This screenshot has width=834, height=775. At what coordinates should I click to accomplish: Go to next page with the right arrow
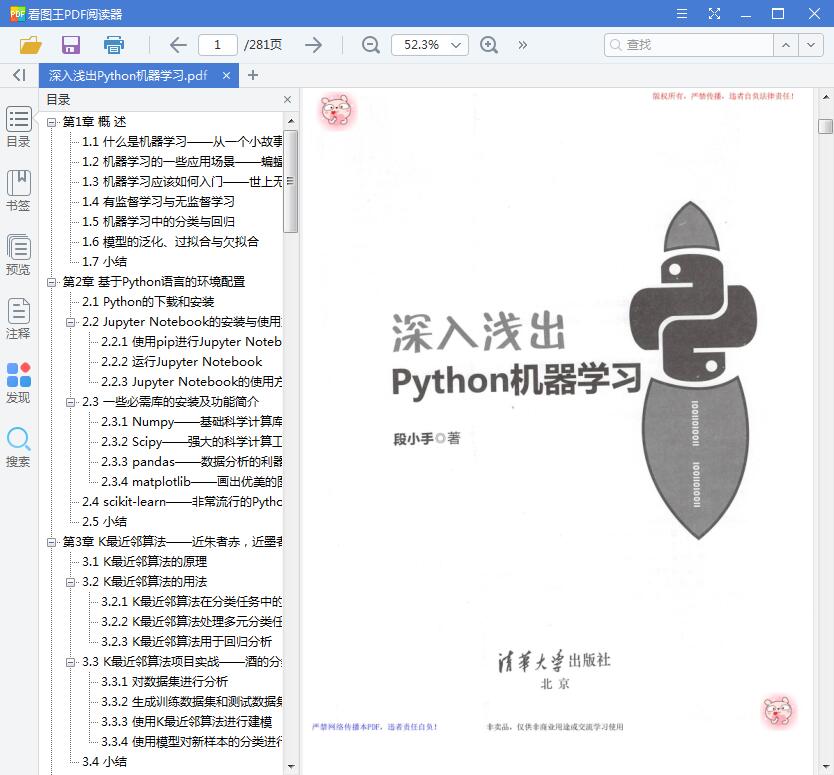pos(312,45)
